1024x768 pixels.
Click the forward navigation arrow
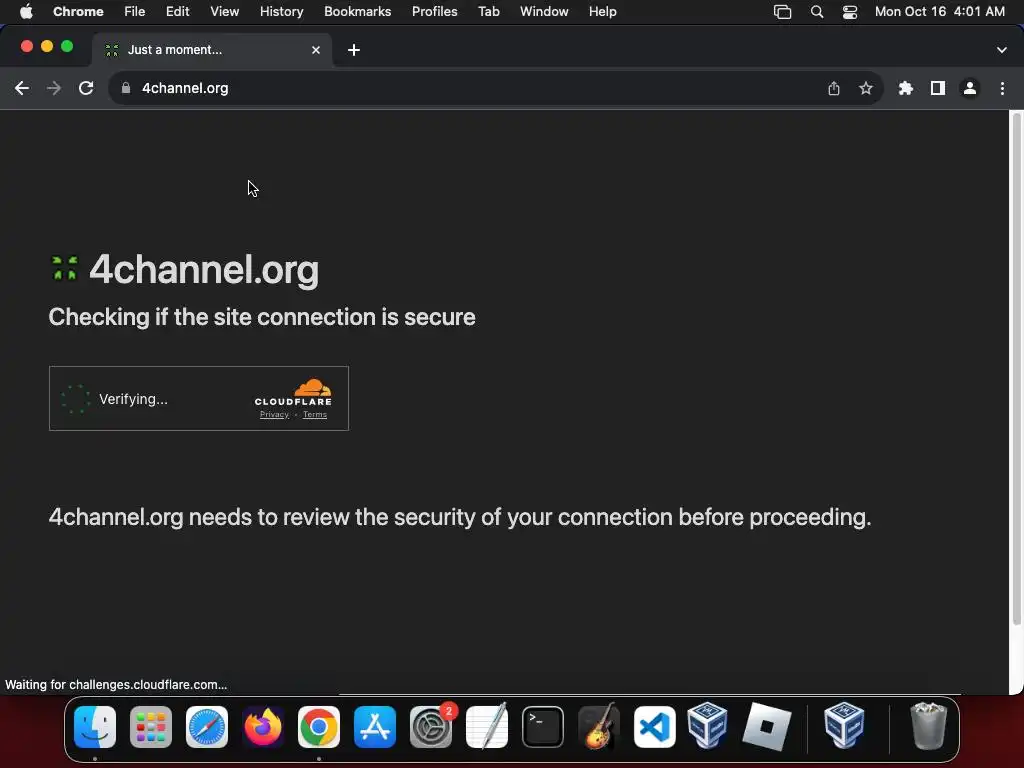[54, 88]
